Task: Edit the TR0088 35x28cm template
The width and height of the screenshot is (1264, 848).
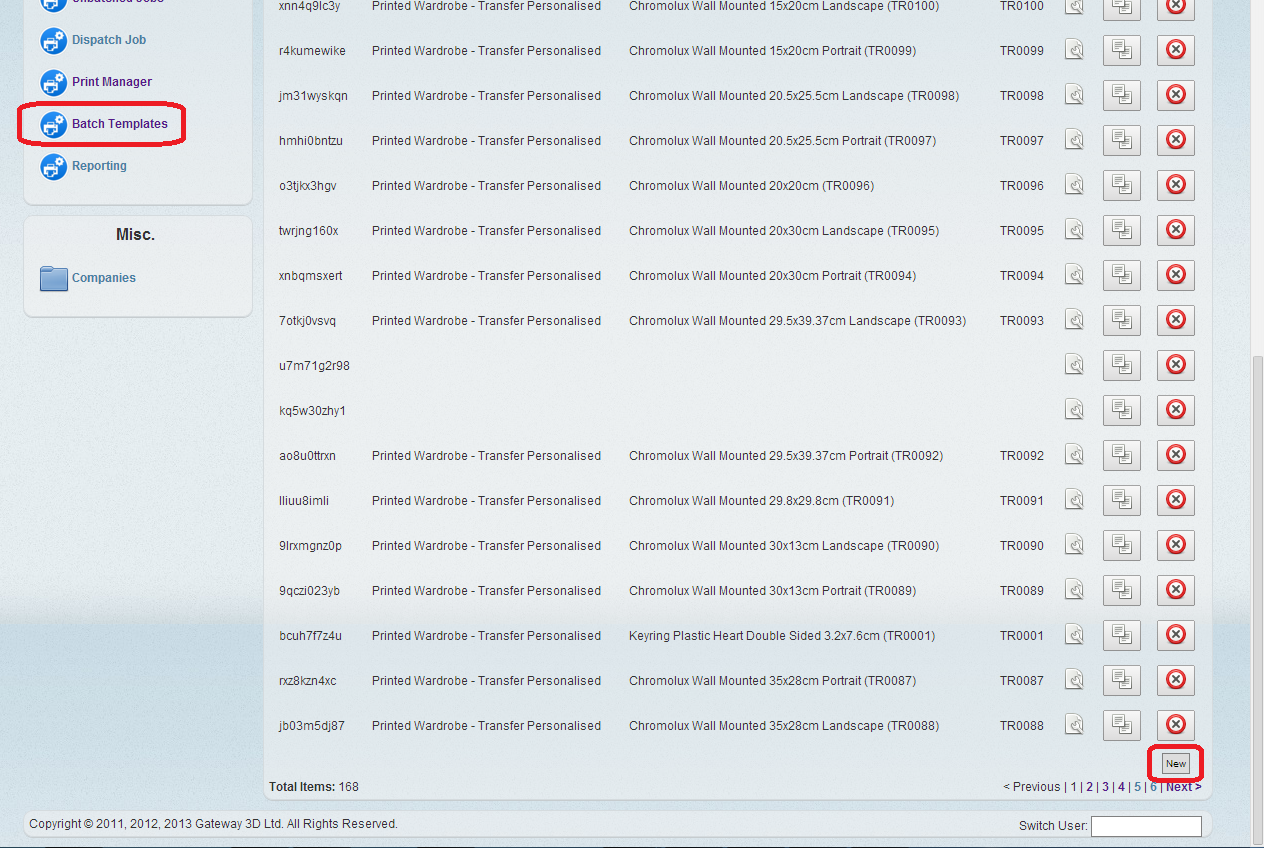Action: coord(1074,725)
